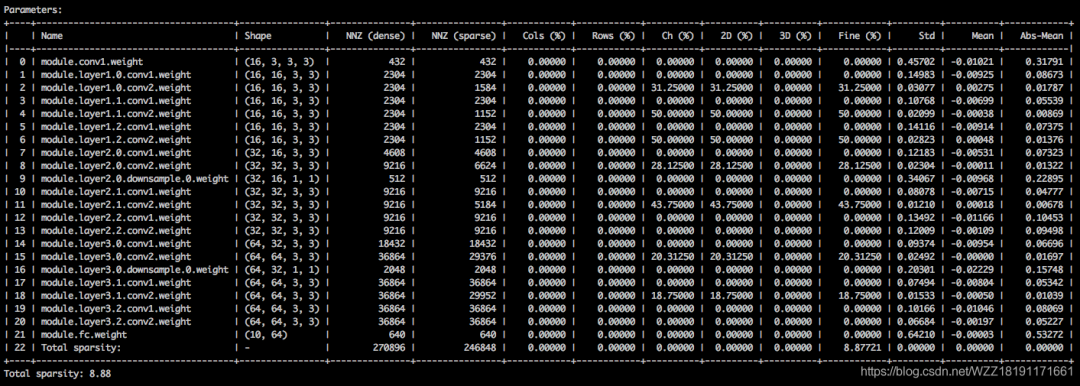Select the module.fc.weight row name
Viewport: 1080px width, 386px height.
pos(84,335)
